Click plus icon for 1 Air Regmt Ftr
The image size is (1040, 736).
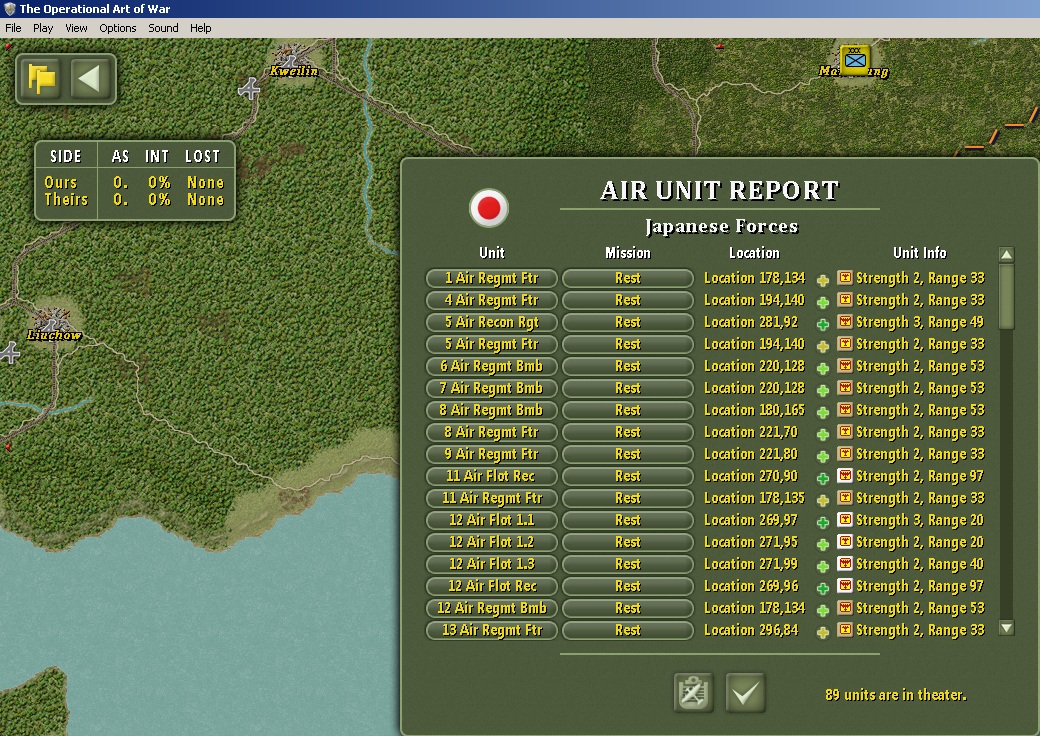tap(822, 280)
